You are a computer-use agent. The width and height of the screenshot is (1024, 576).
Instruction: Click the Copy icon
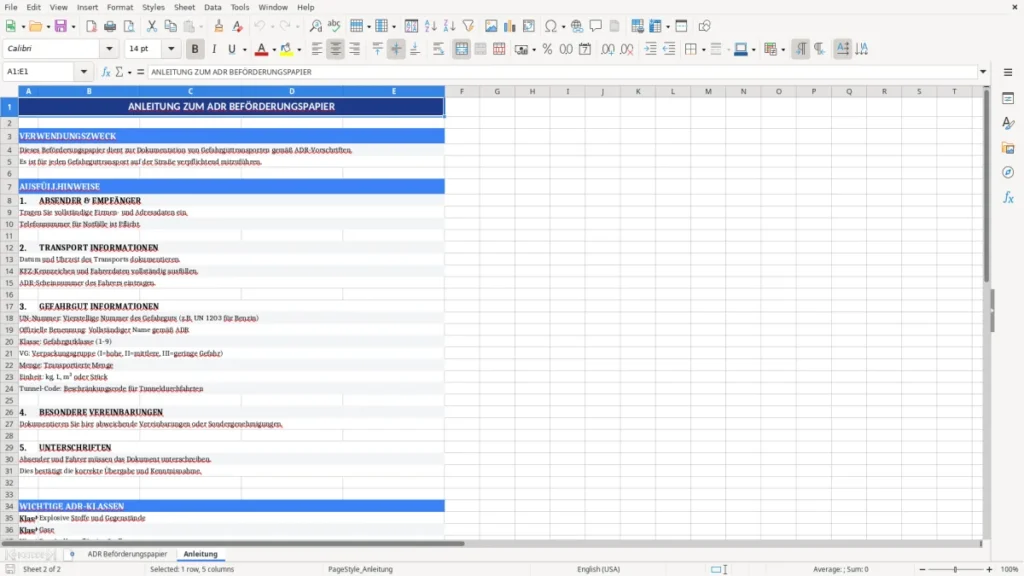point(170,26)
